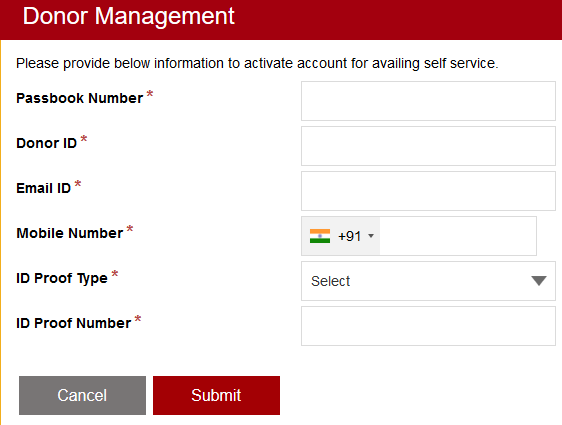Click the Passbook Number label
The height and width of the screenshot is (425, 562).
tap(80, 98)
